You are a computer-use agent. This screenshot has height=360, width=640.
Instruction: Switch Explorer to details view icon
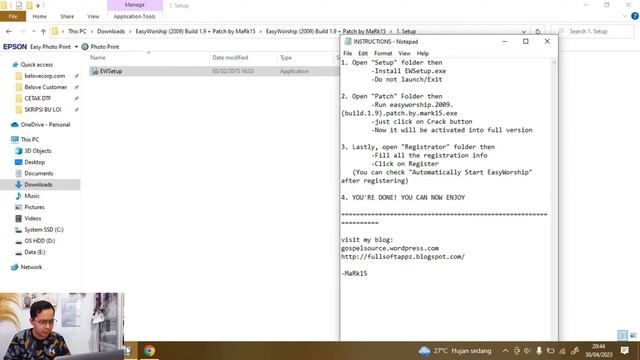[622, 336]
